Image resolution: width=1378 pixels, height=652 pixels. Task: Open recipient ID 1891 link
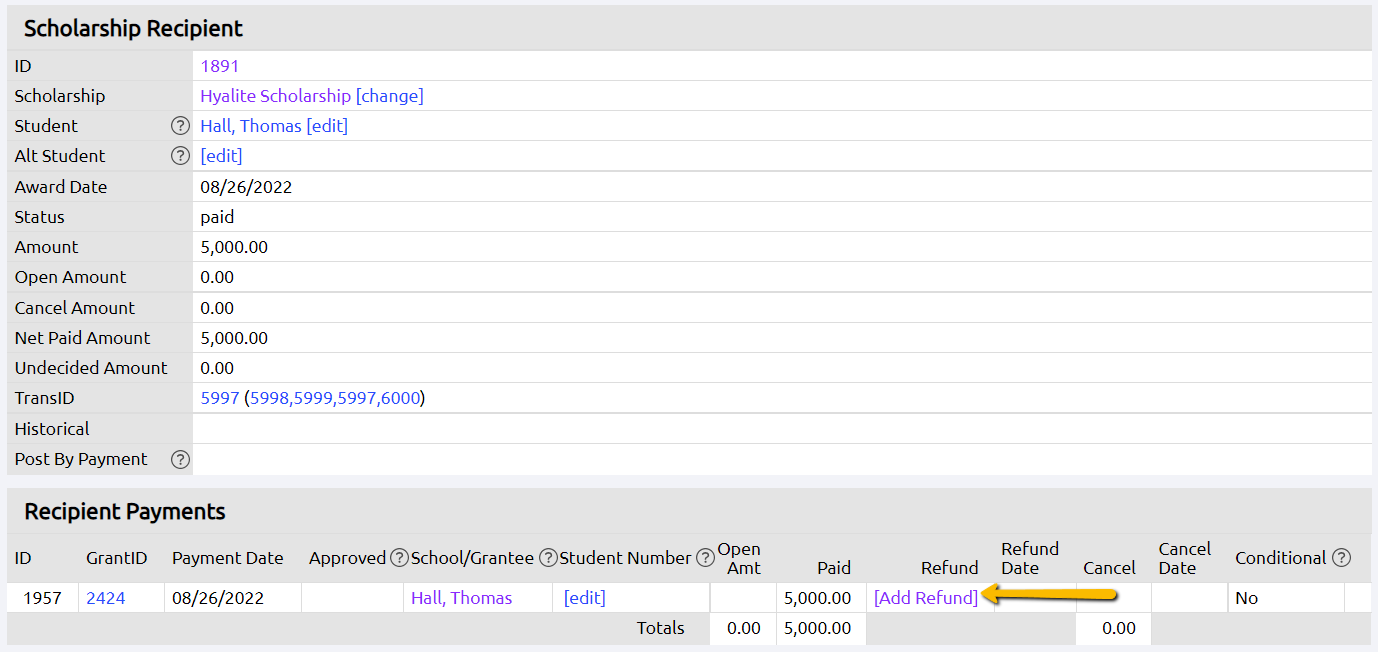219,66
